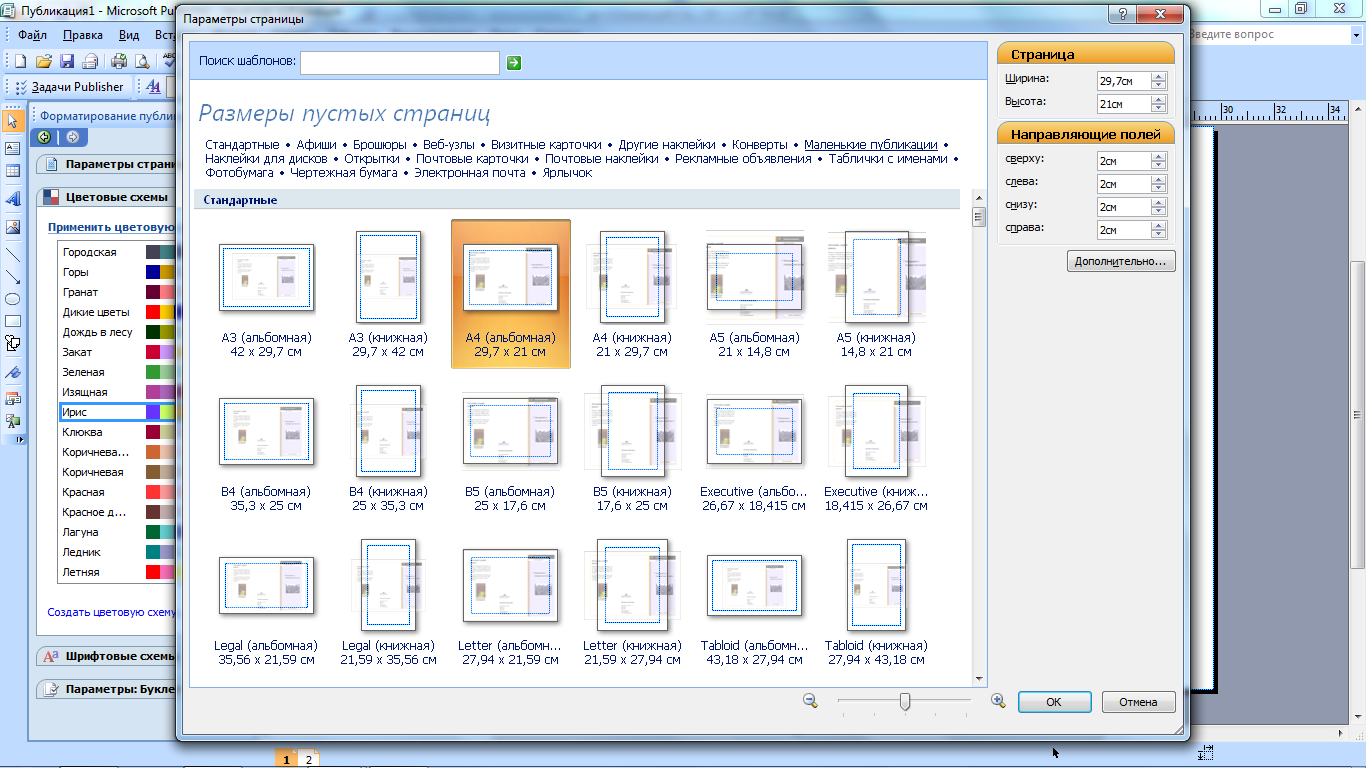Click the Отмена button
Viewport: 1366px width, 768px height.
pos(1138,702)
